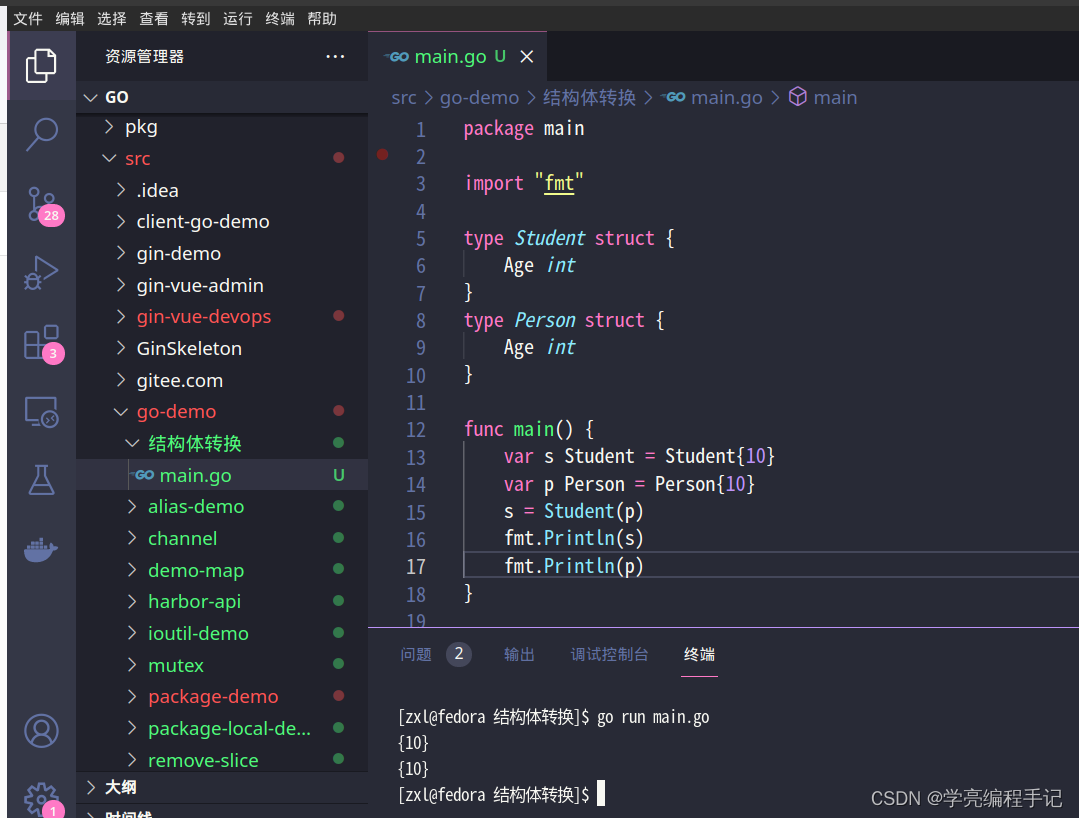Viewport: 1079px width, 818px height.
Task: Open the Explorer view in activity bar
Action: [x=41, y=66]
